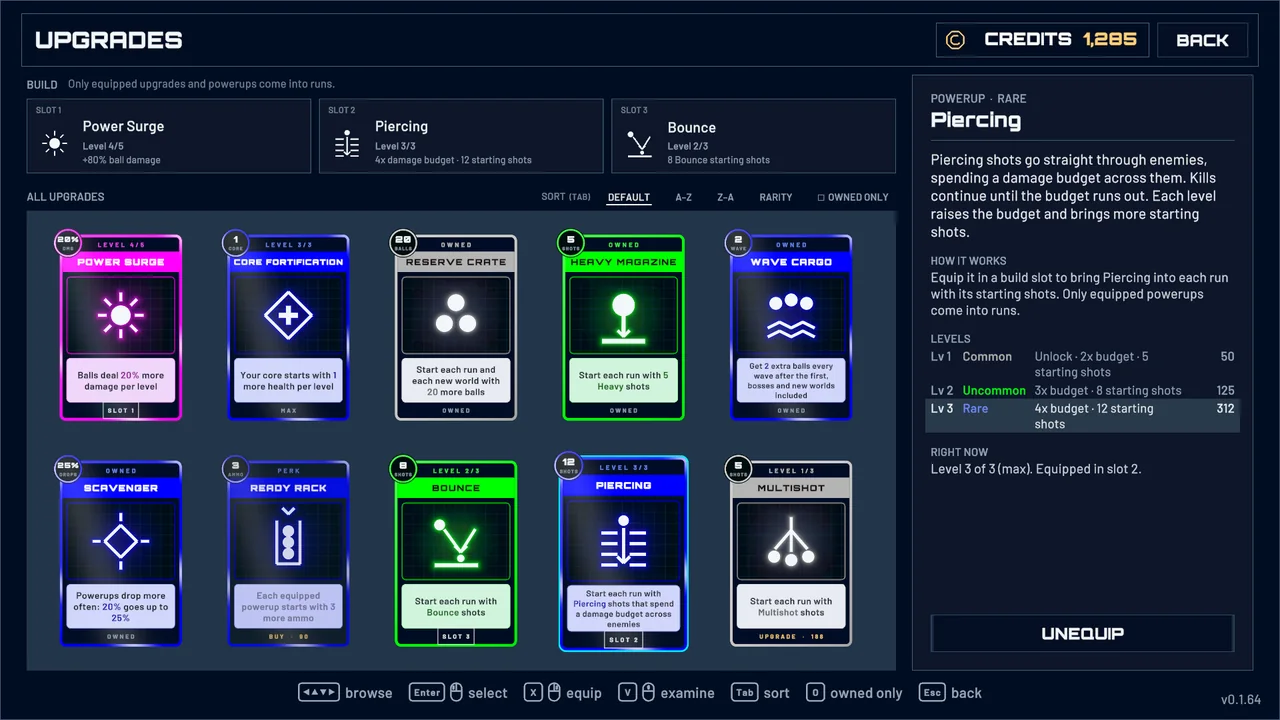The width and height of the screenshot is (1280, 720).
Task: Click the browse arrow keys hint
Action: tap(345, 693)
